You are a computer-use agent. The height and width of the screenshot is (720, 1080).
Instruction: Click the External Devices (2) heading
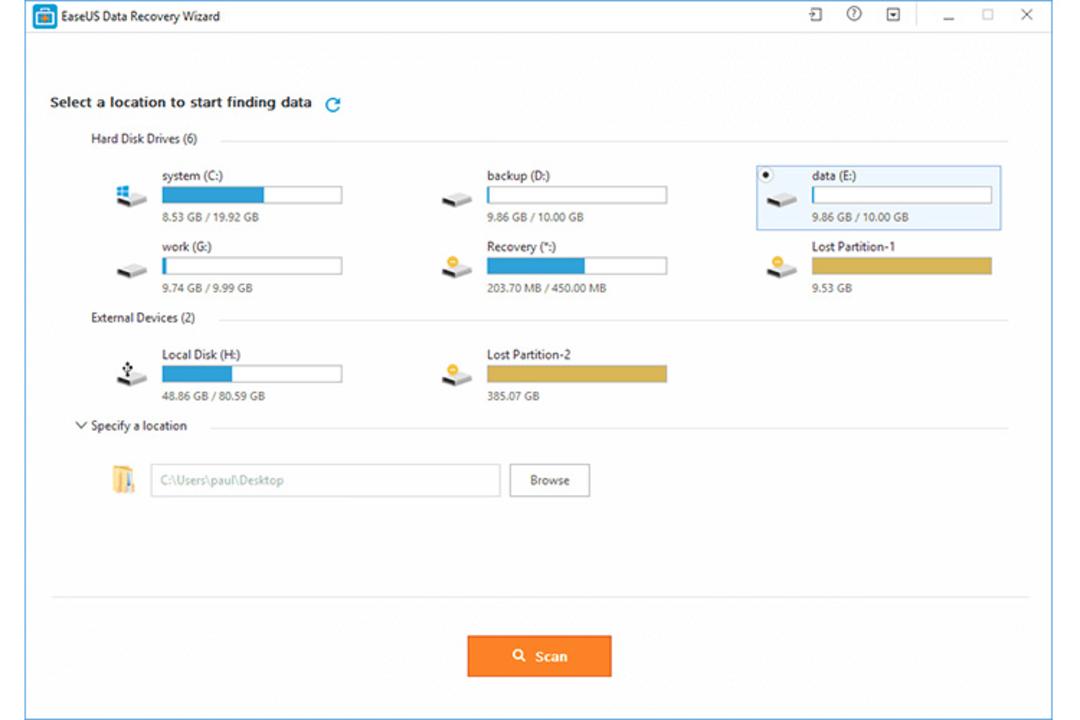[x=143, y=318]
